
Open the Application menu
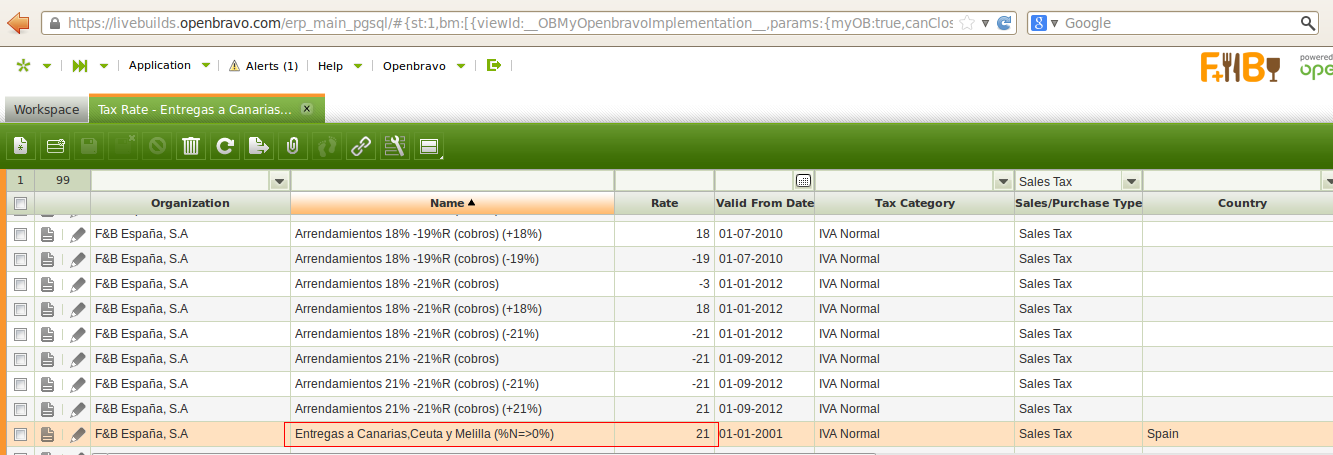tap(160, 66)
